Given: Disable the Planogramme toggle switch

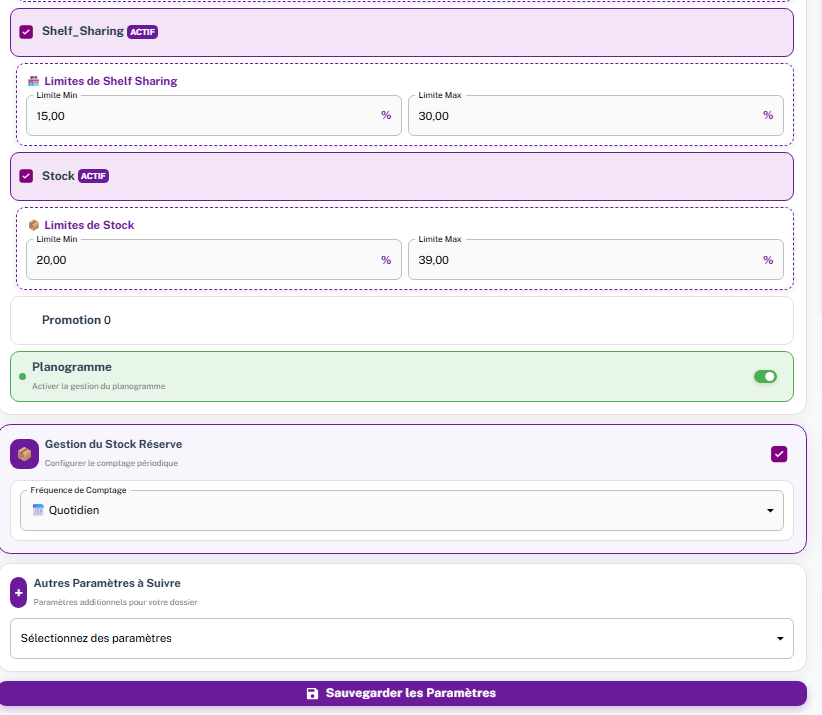Looking at the screenshot, I should click(765, 376).
